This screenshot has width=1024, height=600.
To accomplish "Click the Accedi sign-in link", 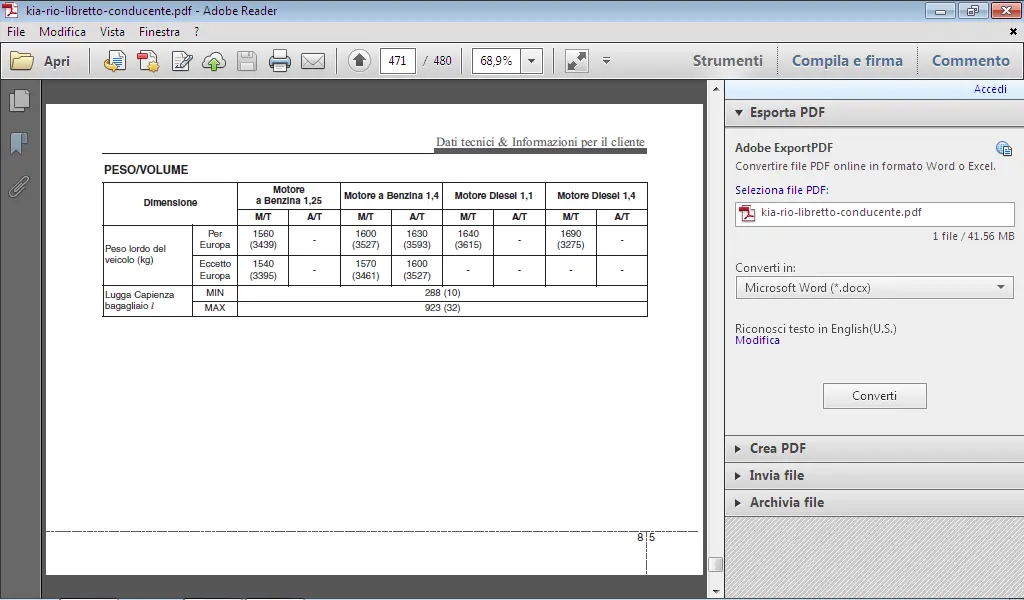I will pyautogui.click(x=990, y=89).
